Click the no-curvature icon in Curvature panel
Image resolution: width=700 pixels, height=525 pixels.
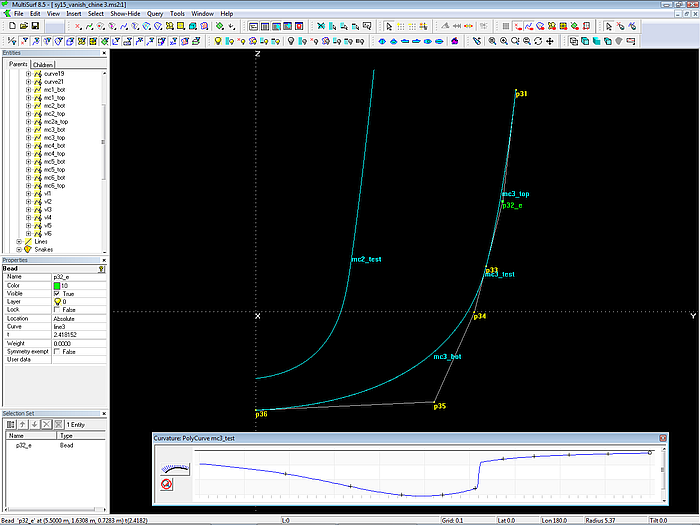(x=164, y=482)
